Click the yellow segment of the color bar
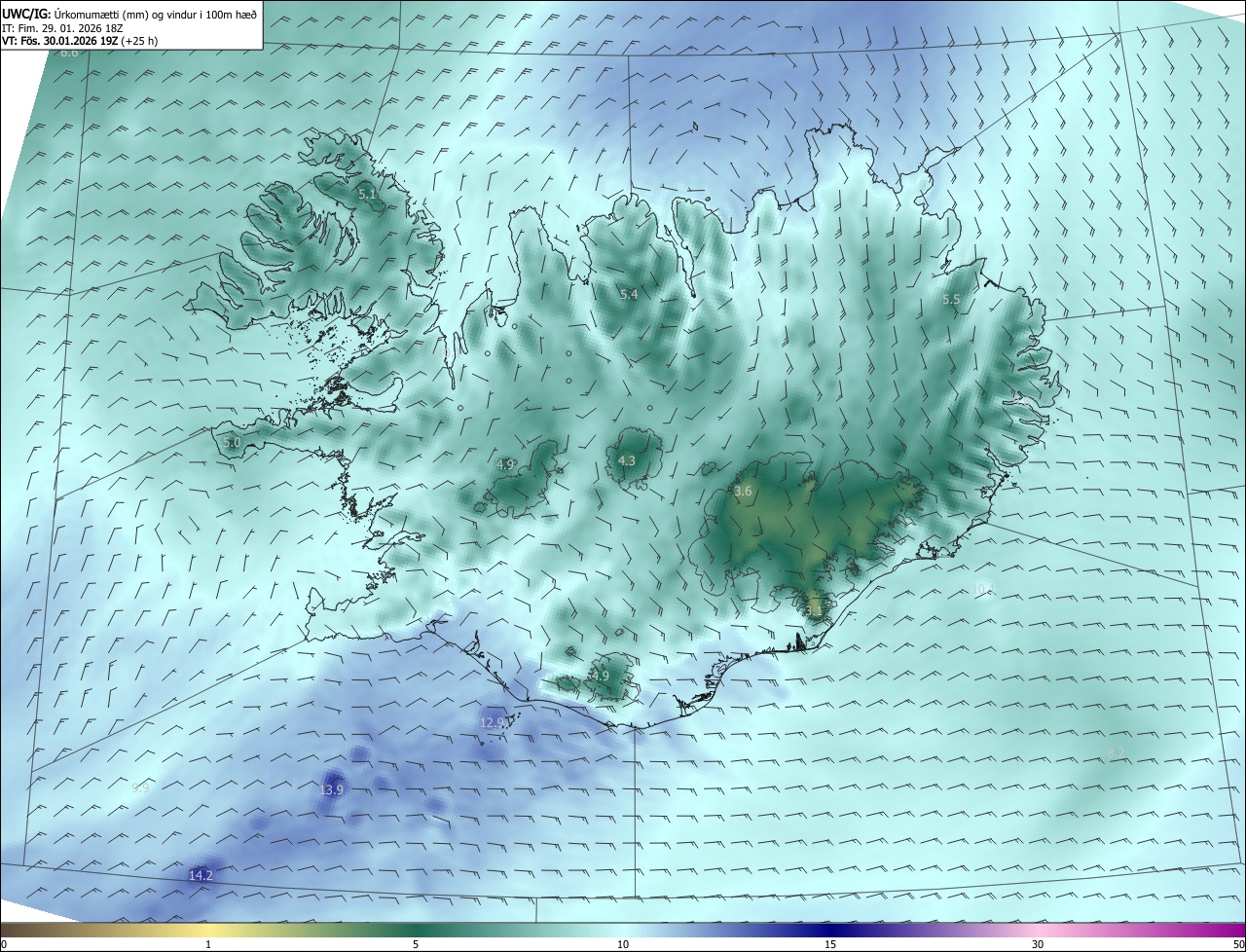The width and height of the screenshot is (1246, 952). coord(208,930)
